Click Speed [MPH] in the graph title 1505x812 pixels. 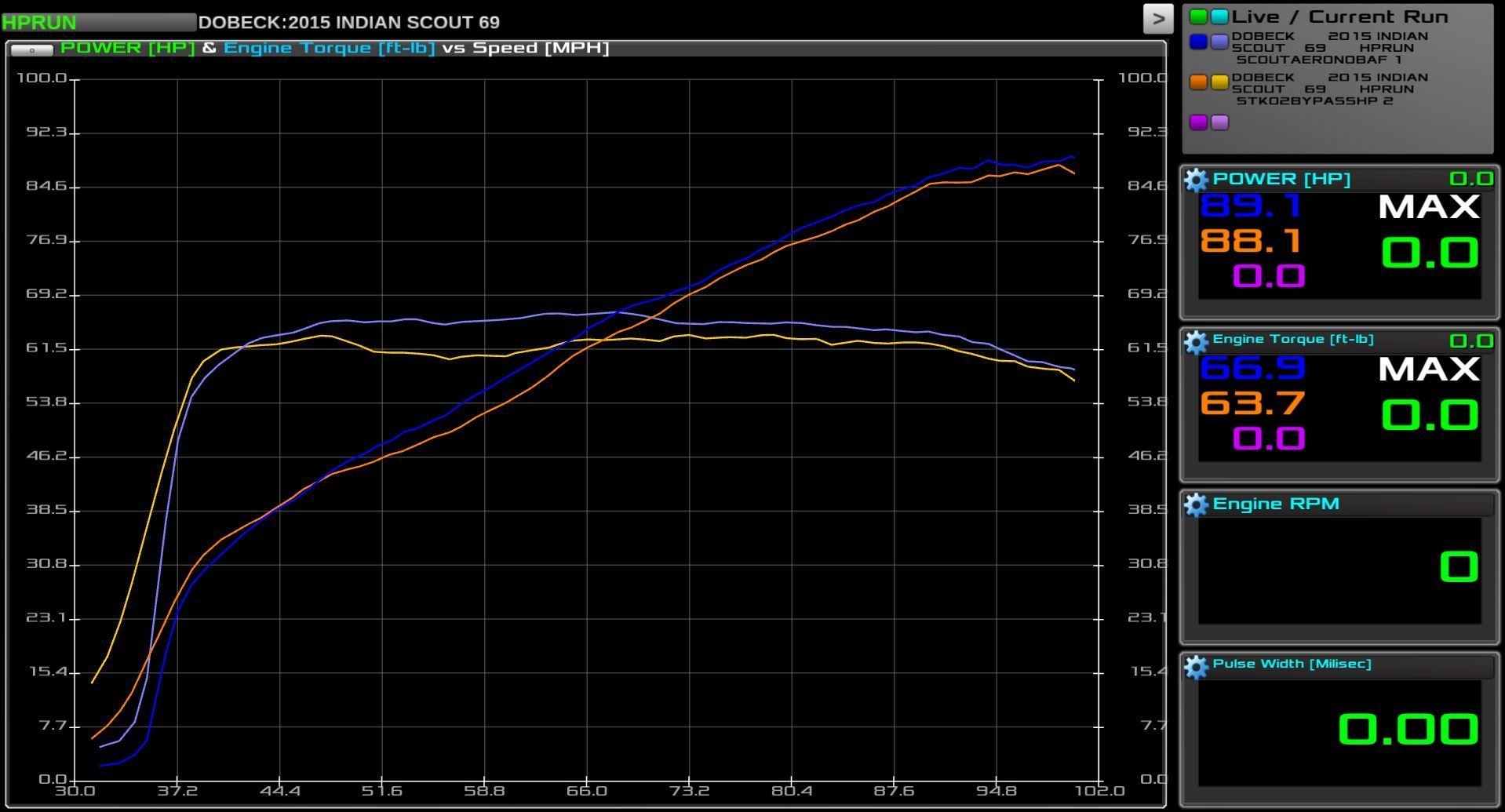541,48
